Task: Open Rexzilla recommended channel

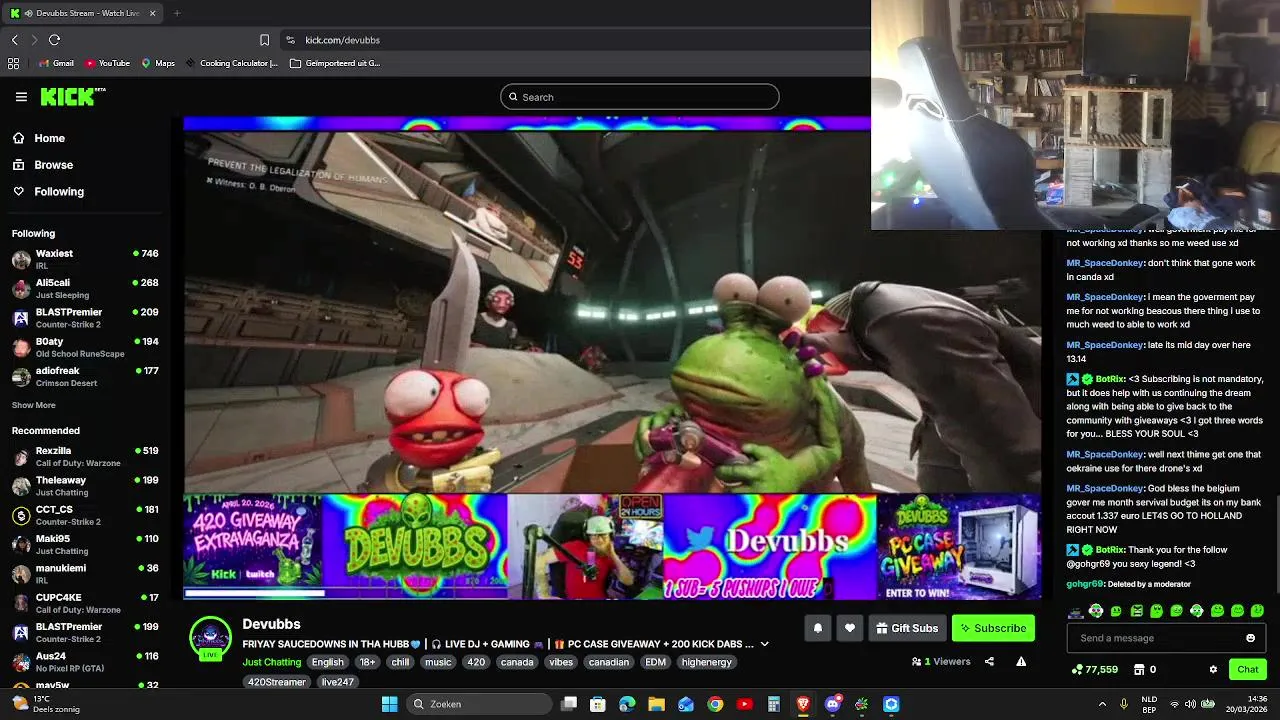Action: 85,456
